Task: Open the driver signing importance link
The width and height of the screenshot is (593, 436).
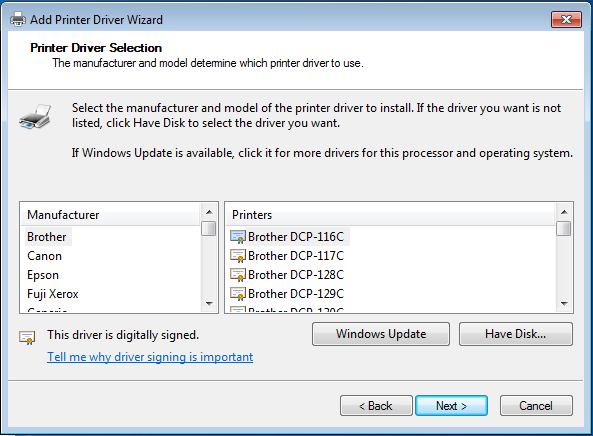Action: click(x=150, y=357)
